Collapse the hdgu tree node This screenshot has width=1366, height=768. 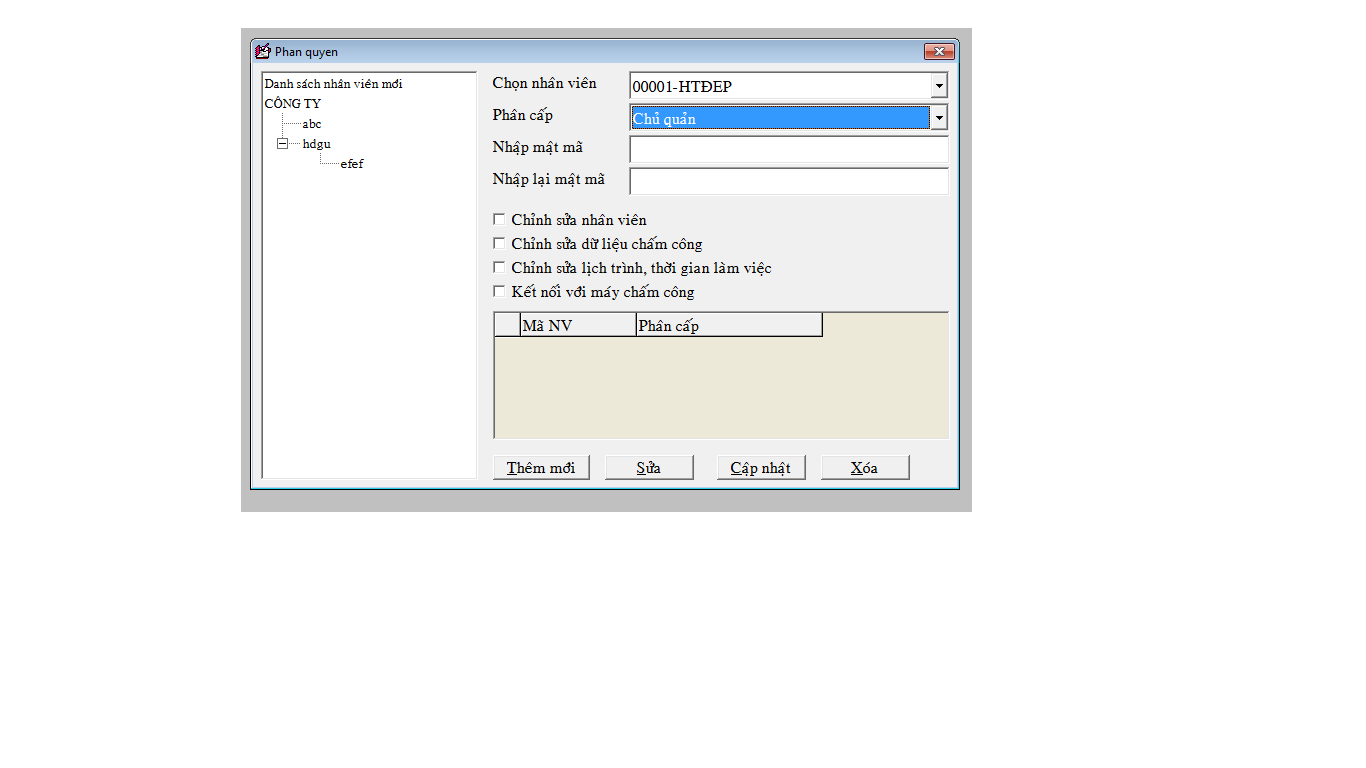pos(283,144)
